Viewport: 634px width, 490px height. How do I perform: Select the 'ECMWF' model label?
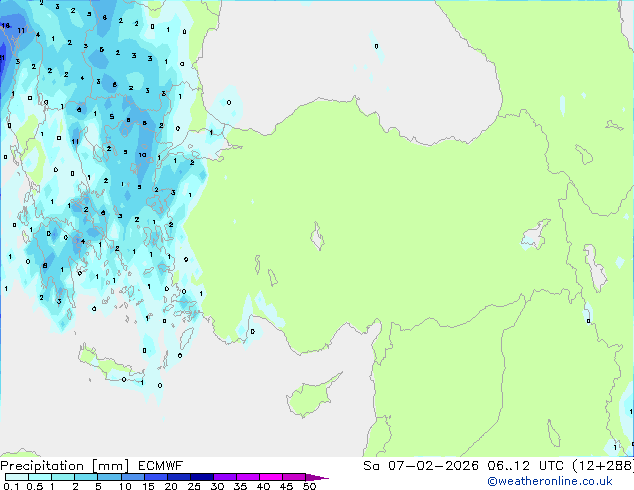pos(160,466)
